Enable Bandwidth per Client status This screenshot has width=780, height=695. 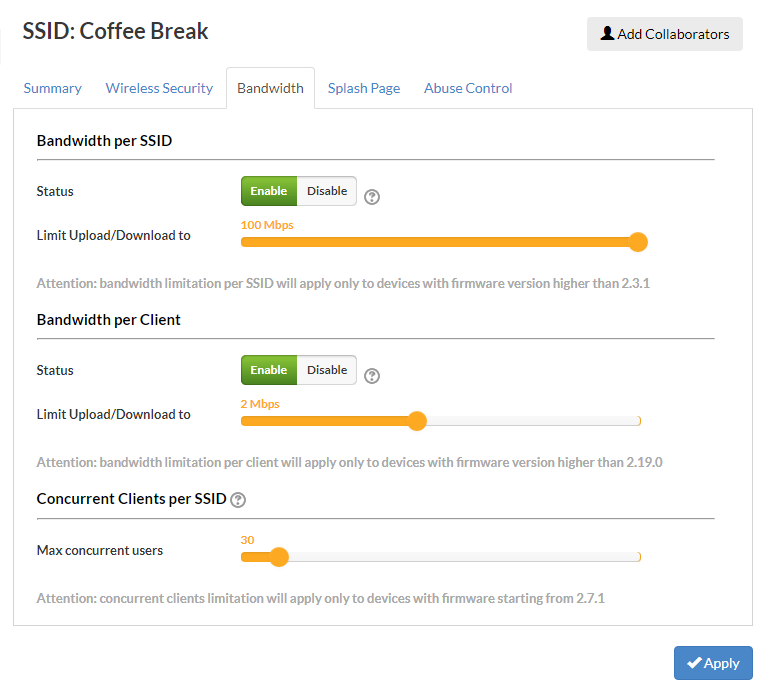269,370
